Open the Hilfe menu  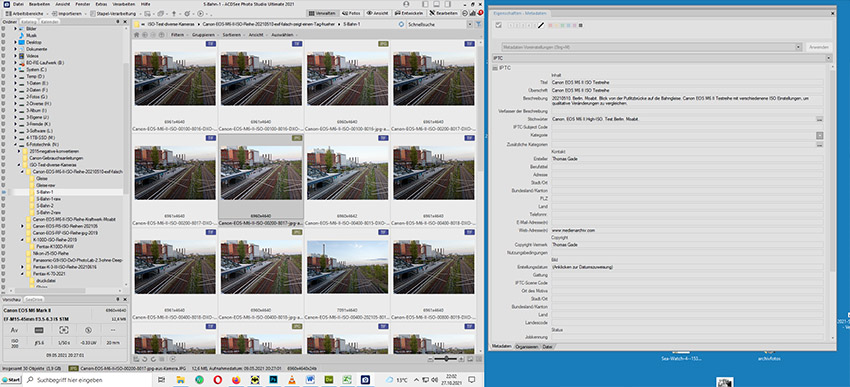[145, 4]
